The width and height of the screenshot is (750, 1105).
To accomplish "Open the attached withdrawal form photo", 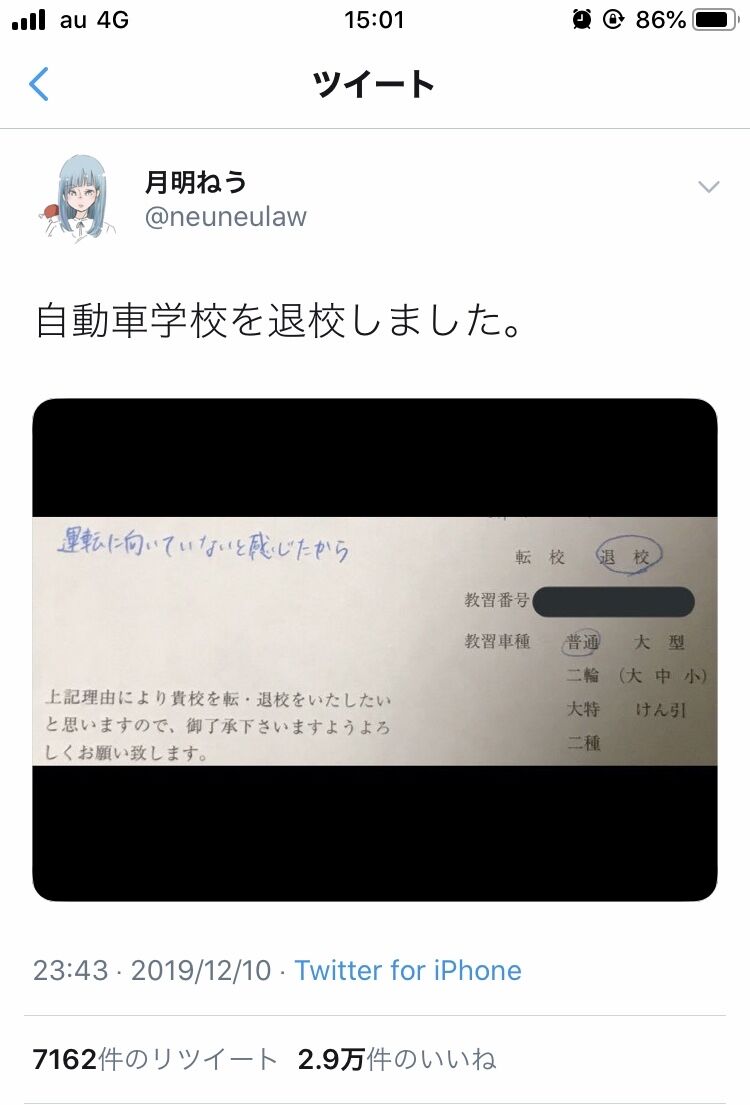I will (x=375, y=649).
